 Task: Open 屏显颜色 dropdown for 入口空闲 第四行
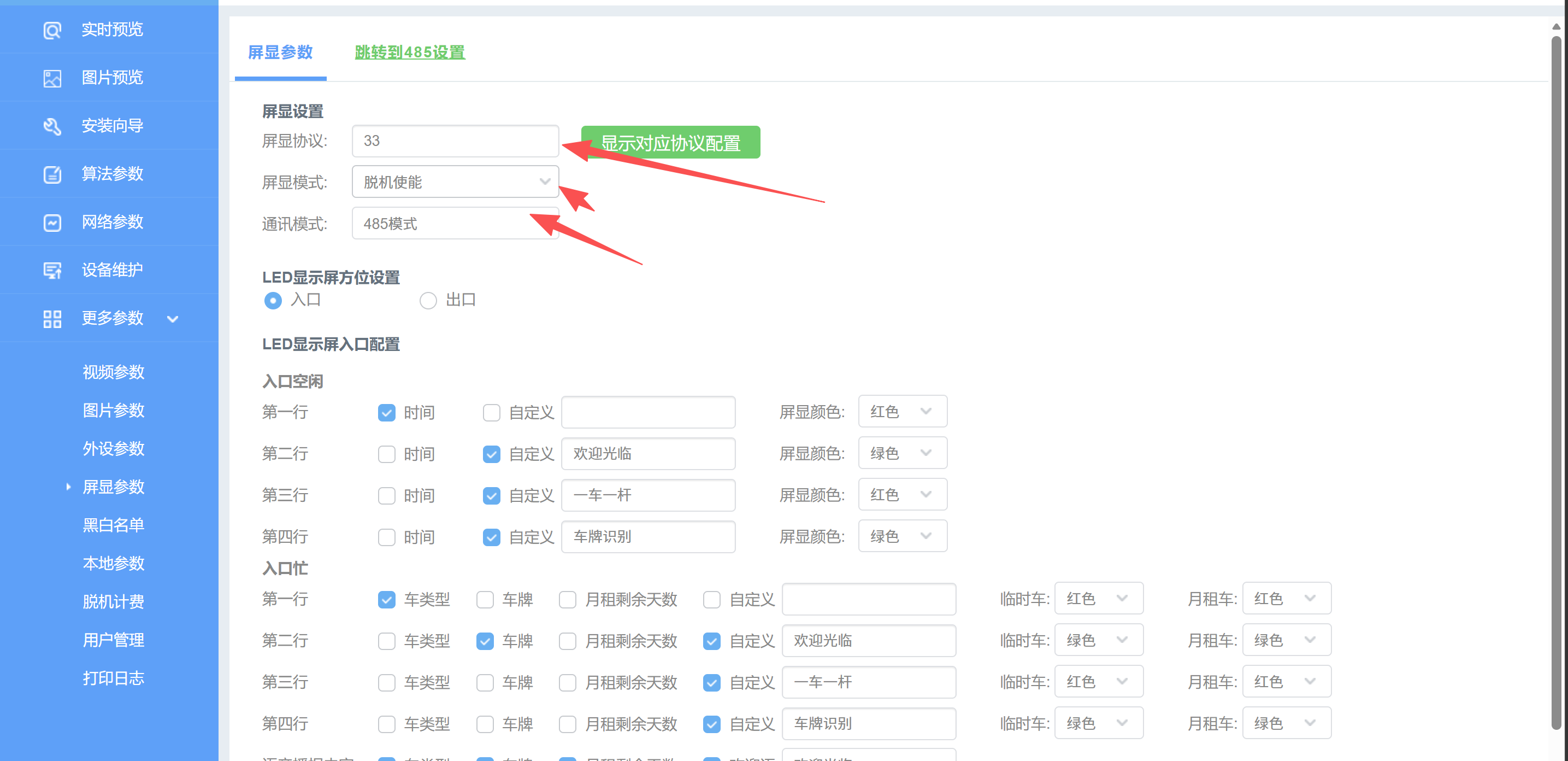[x=903, y=536]
